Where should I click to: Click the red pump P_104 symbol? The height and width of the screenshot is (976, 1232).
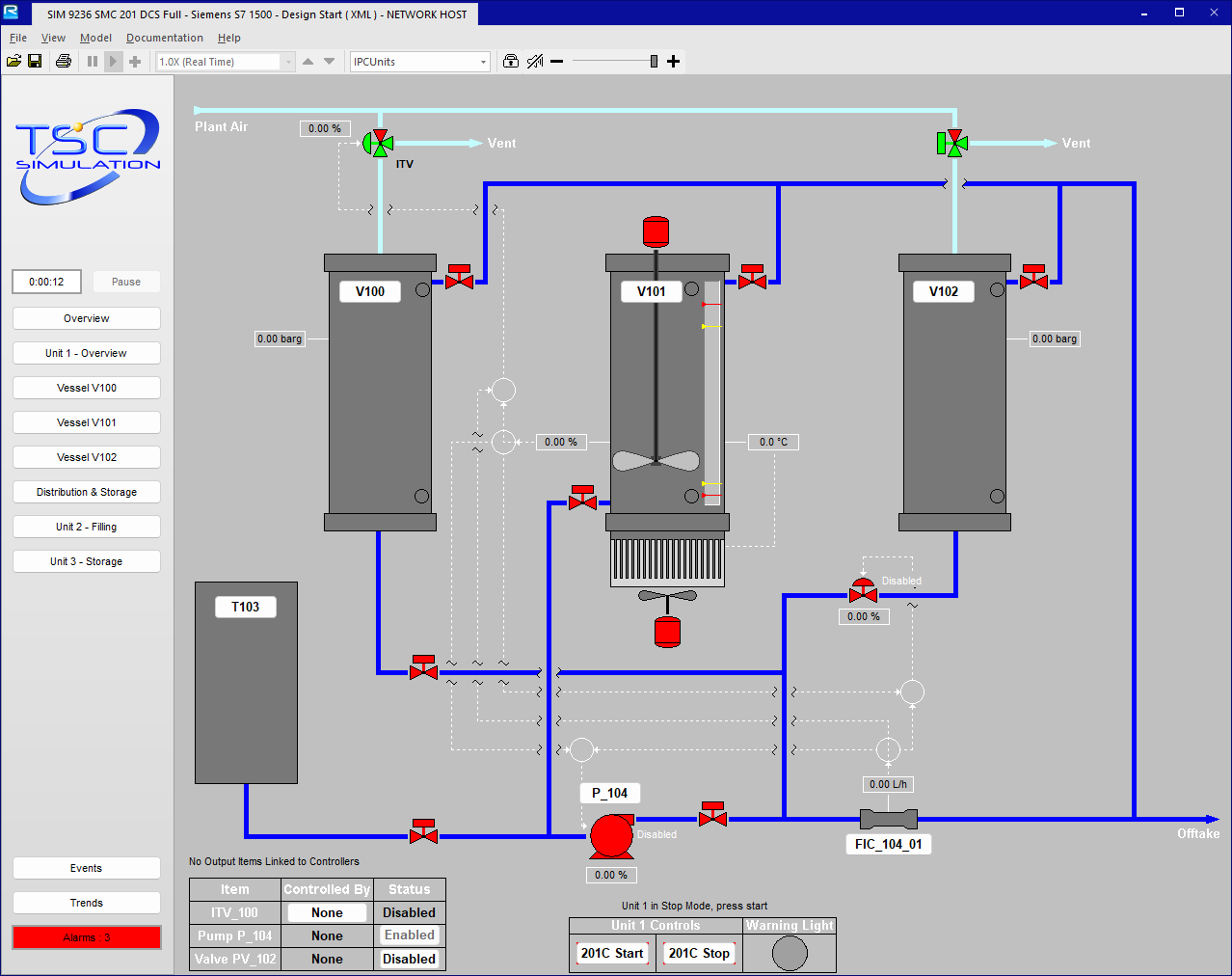coord(612,836)
